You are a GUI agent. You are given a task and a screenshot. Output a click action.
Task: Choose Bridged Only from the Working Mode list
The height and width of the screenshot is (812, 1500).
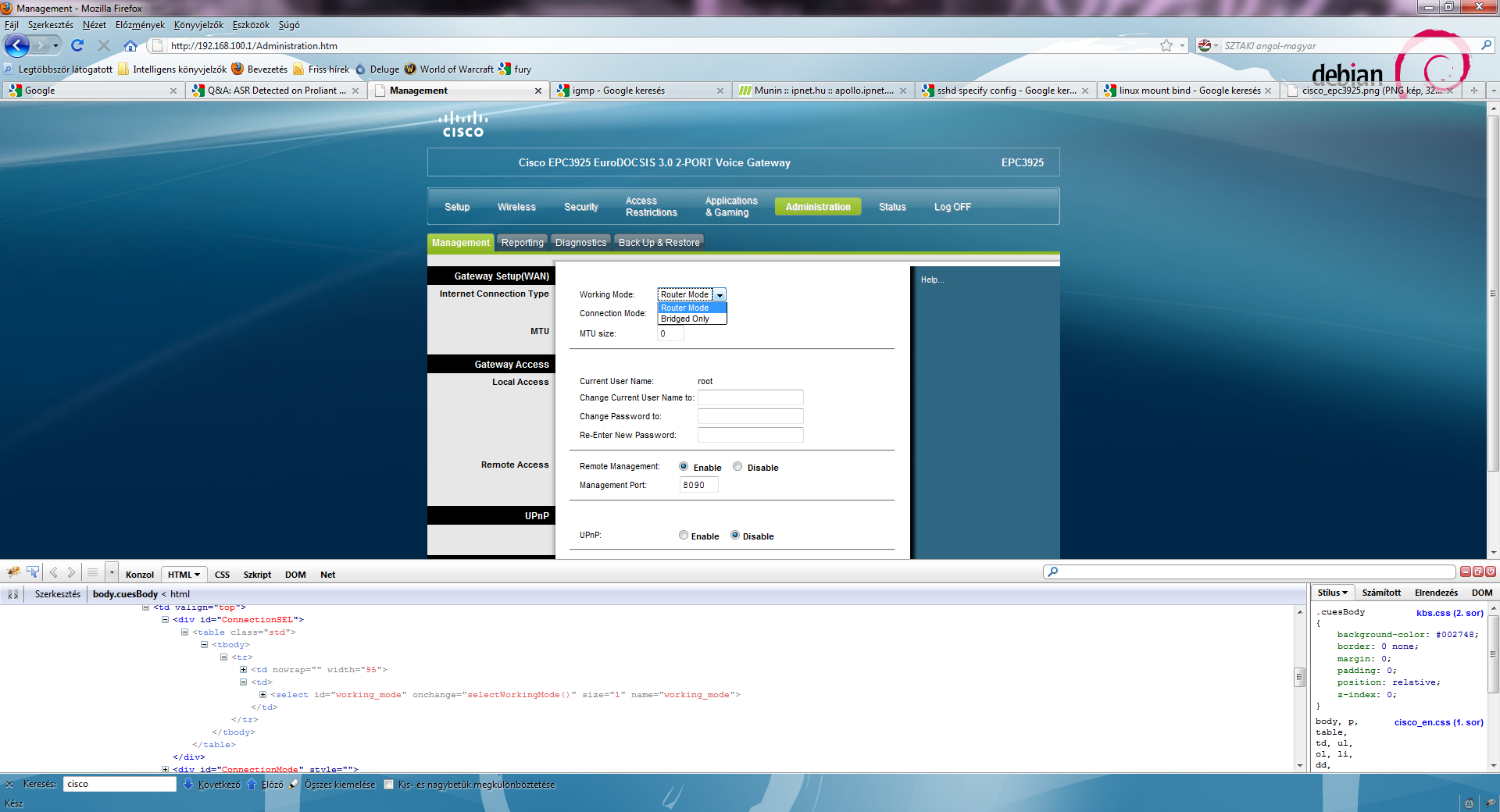(685, 319)
